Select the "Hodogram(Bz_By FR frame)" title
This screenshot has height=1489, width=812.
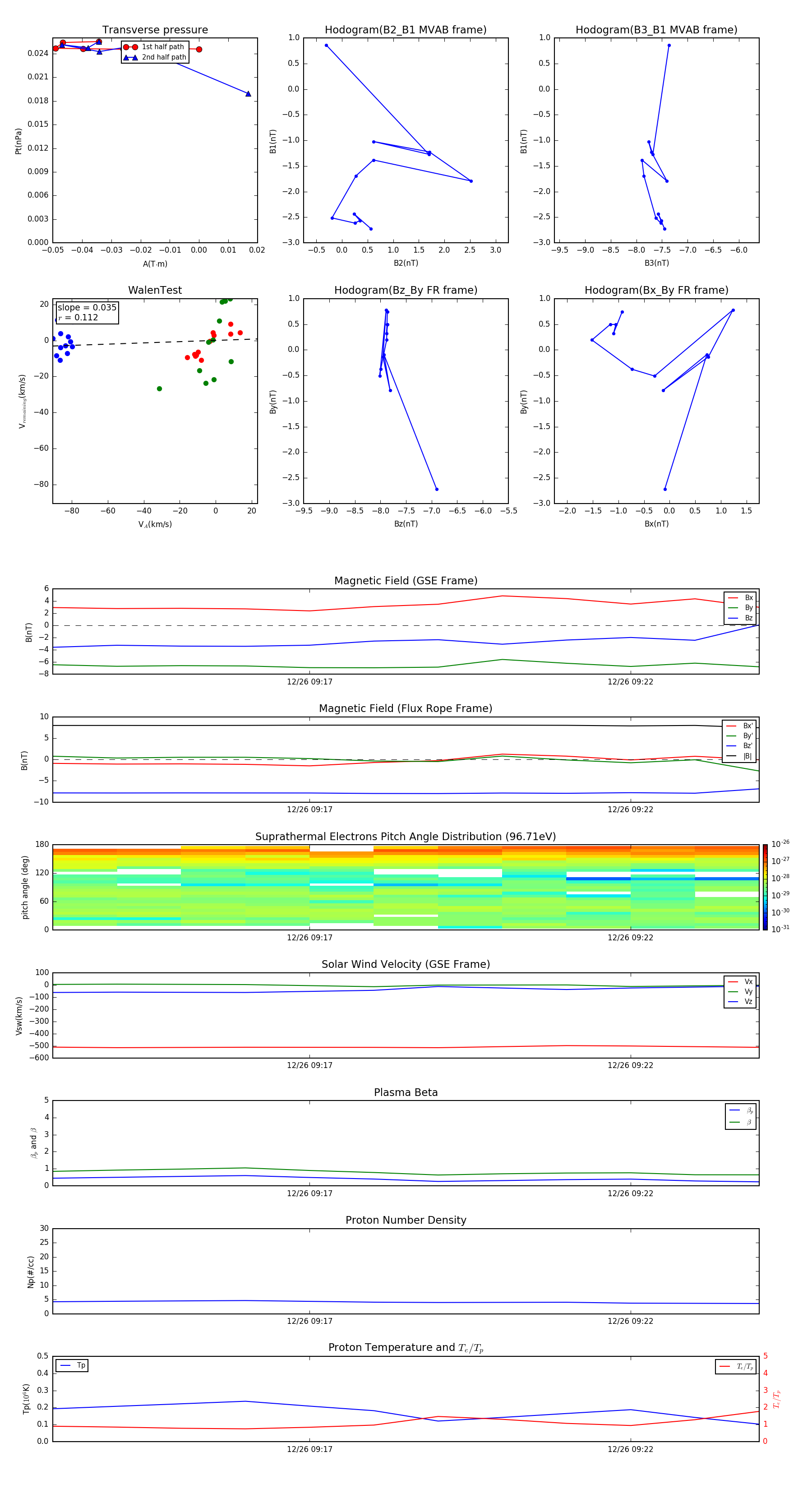click(x=406, y=290)
